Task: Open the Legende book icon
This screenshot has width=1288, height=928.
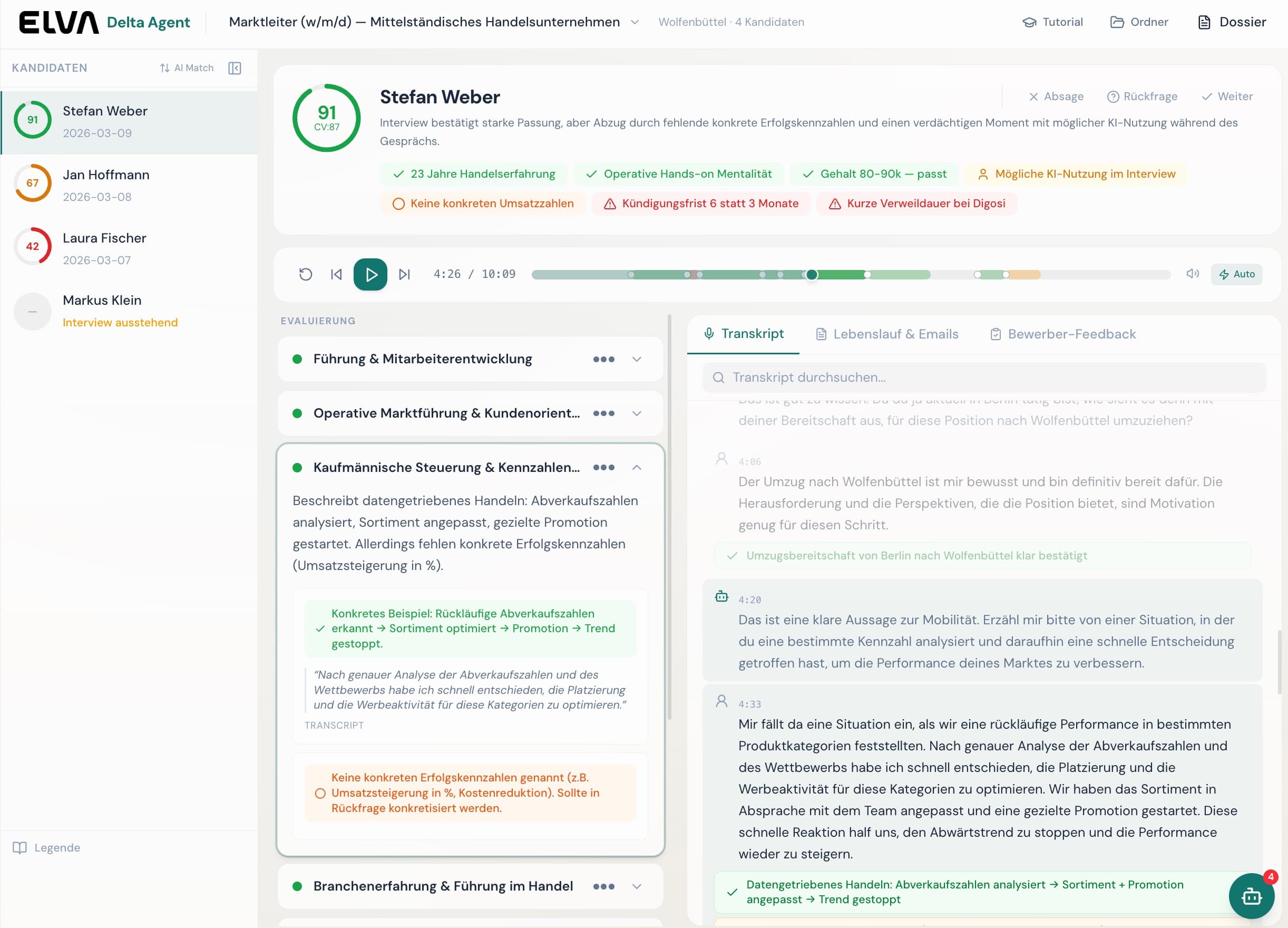Action: coord(20,847)
